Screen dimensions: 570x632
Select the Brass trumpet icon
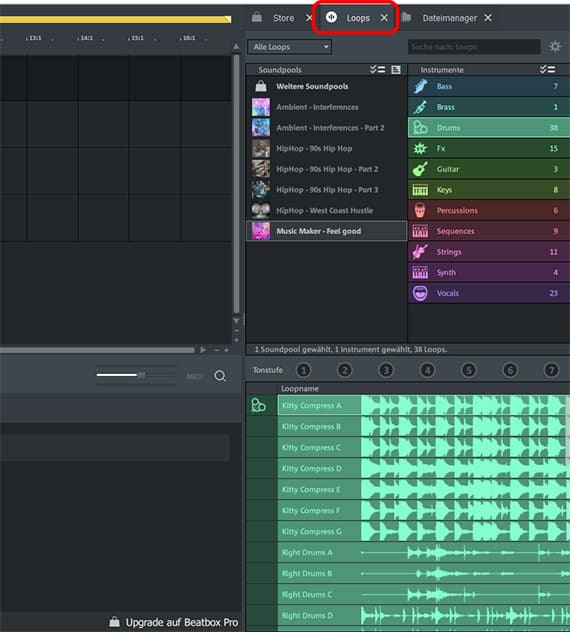[x=420, y=107]
